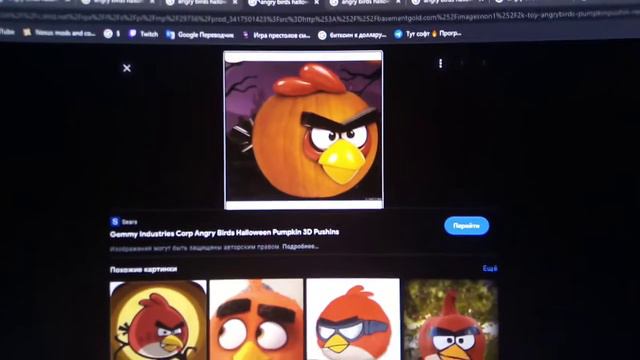Click the large pumpkin Angry Bird image
Screen dimensions: 640x360
click(304, 130)
